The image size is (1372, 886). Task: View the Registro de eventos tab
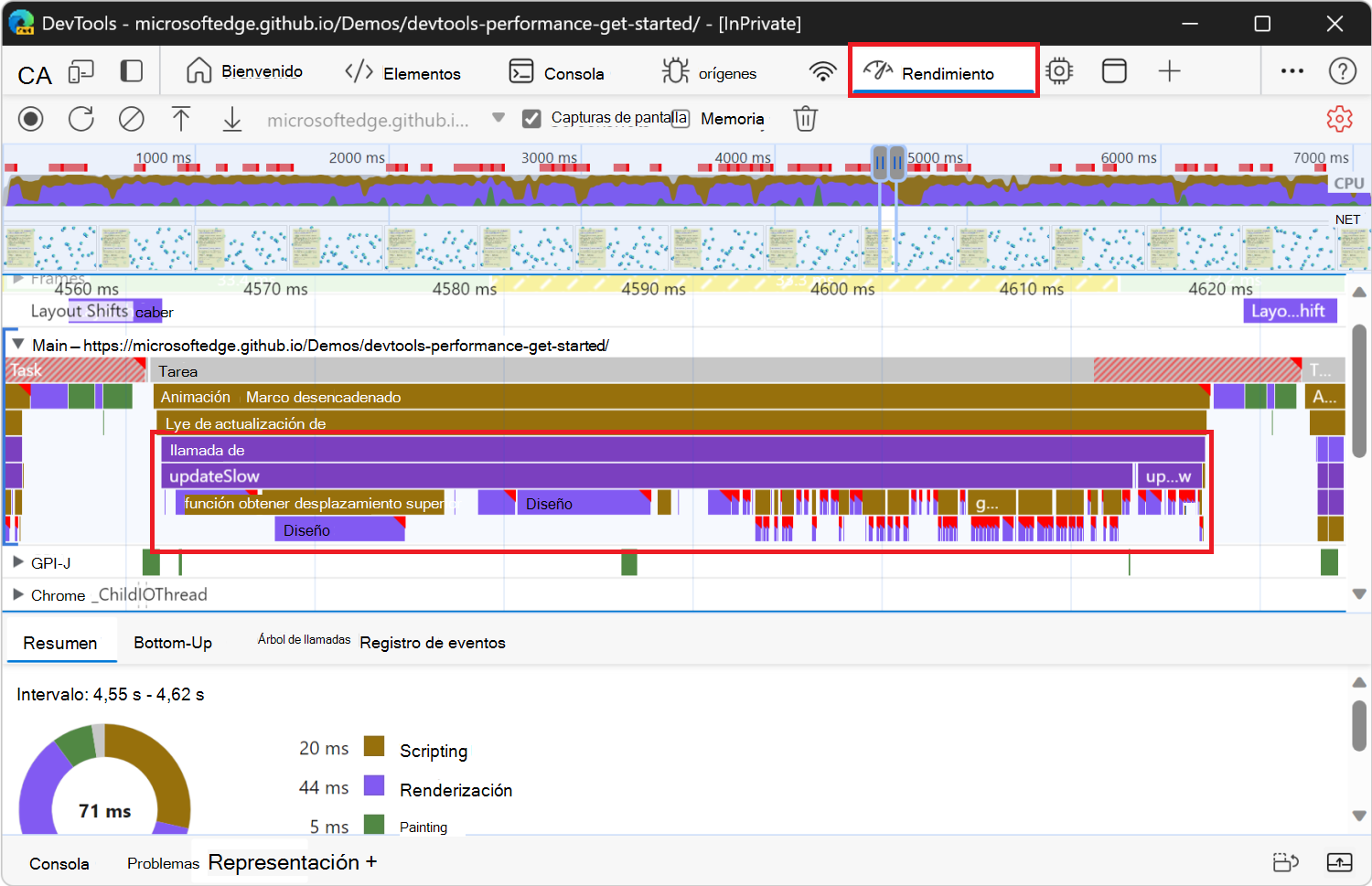tap(433, 643)
